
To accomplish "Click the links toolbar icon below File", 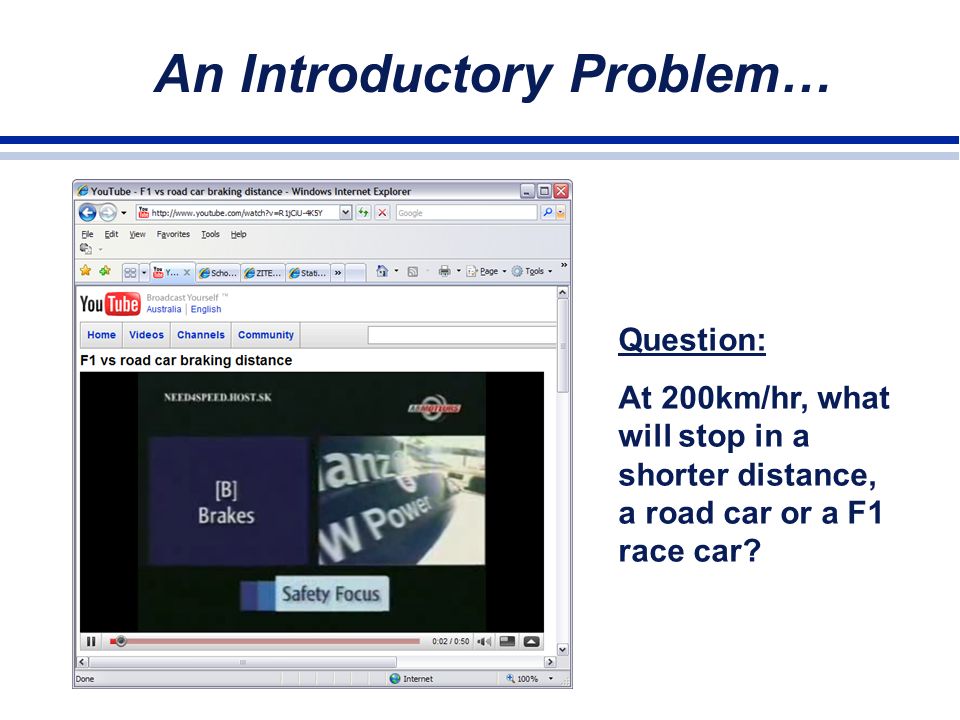I will point(86,249).
